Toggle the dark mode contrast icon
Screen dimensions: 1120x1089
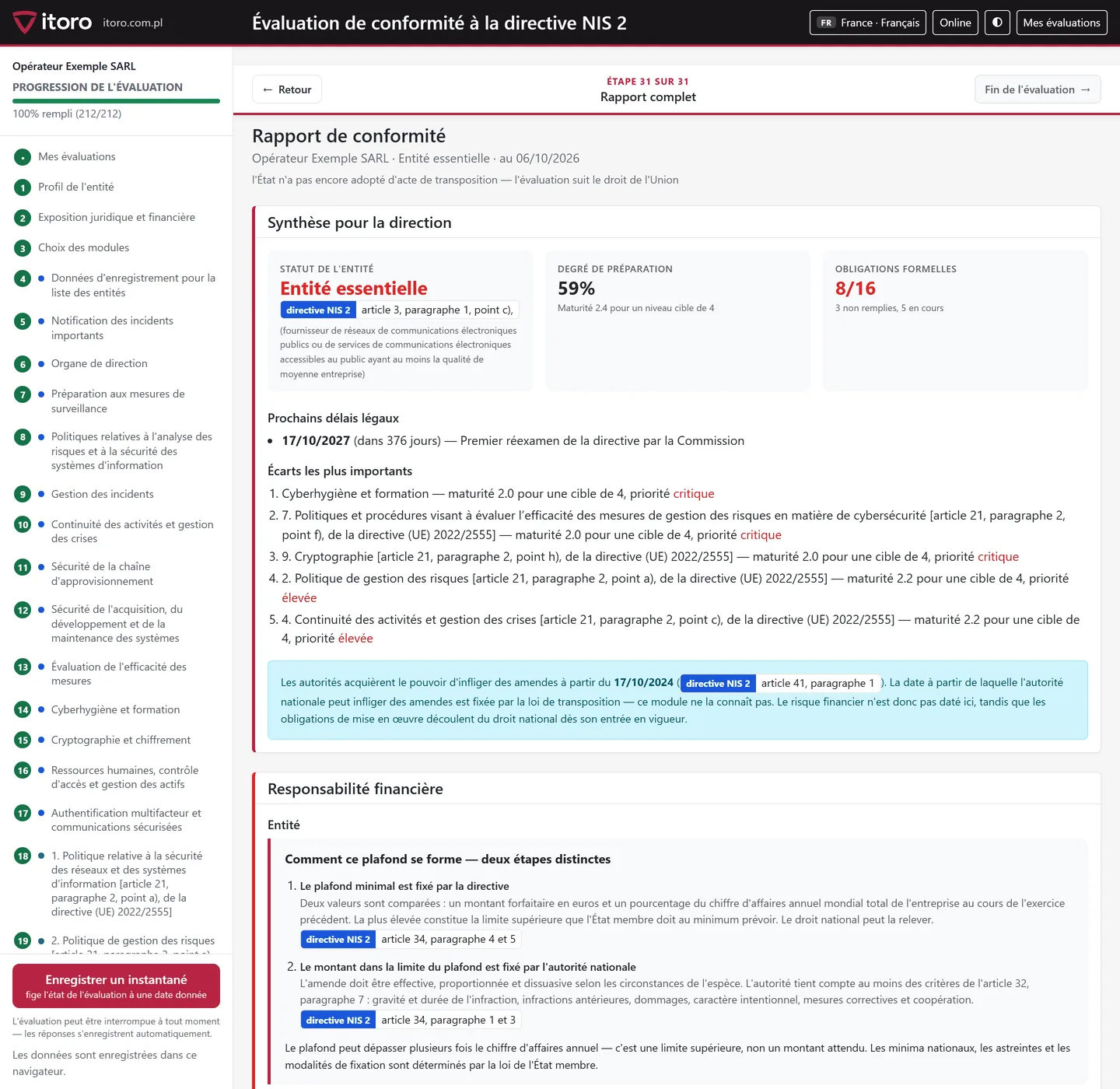[x=997, y=23]
